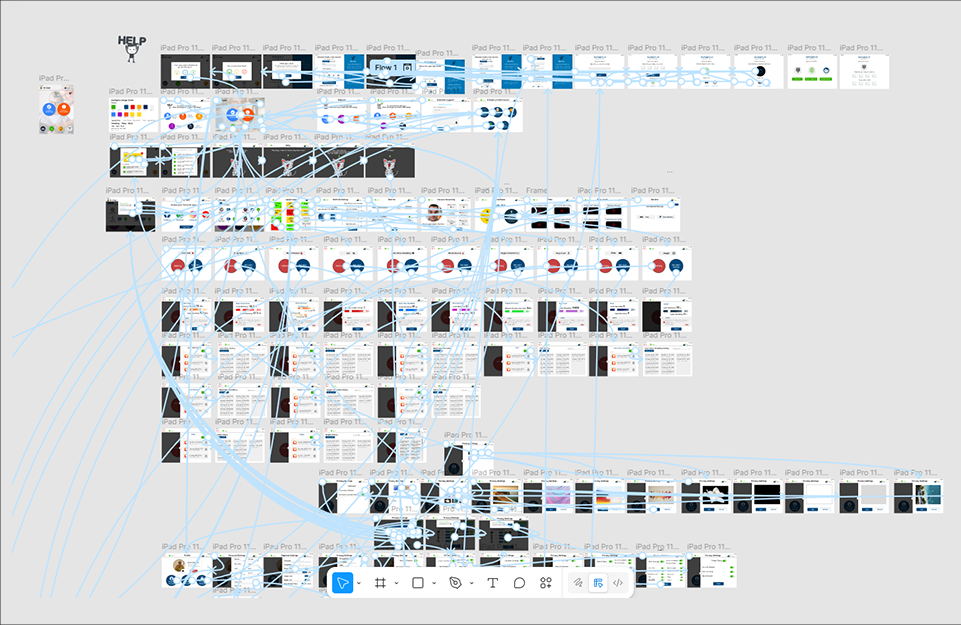Switch to Draw mode

578,583
